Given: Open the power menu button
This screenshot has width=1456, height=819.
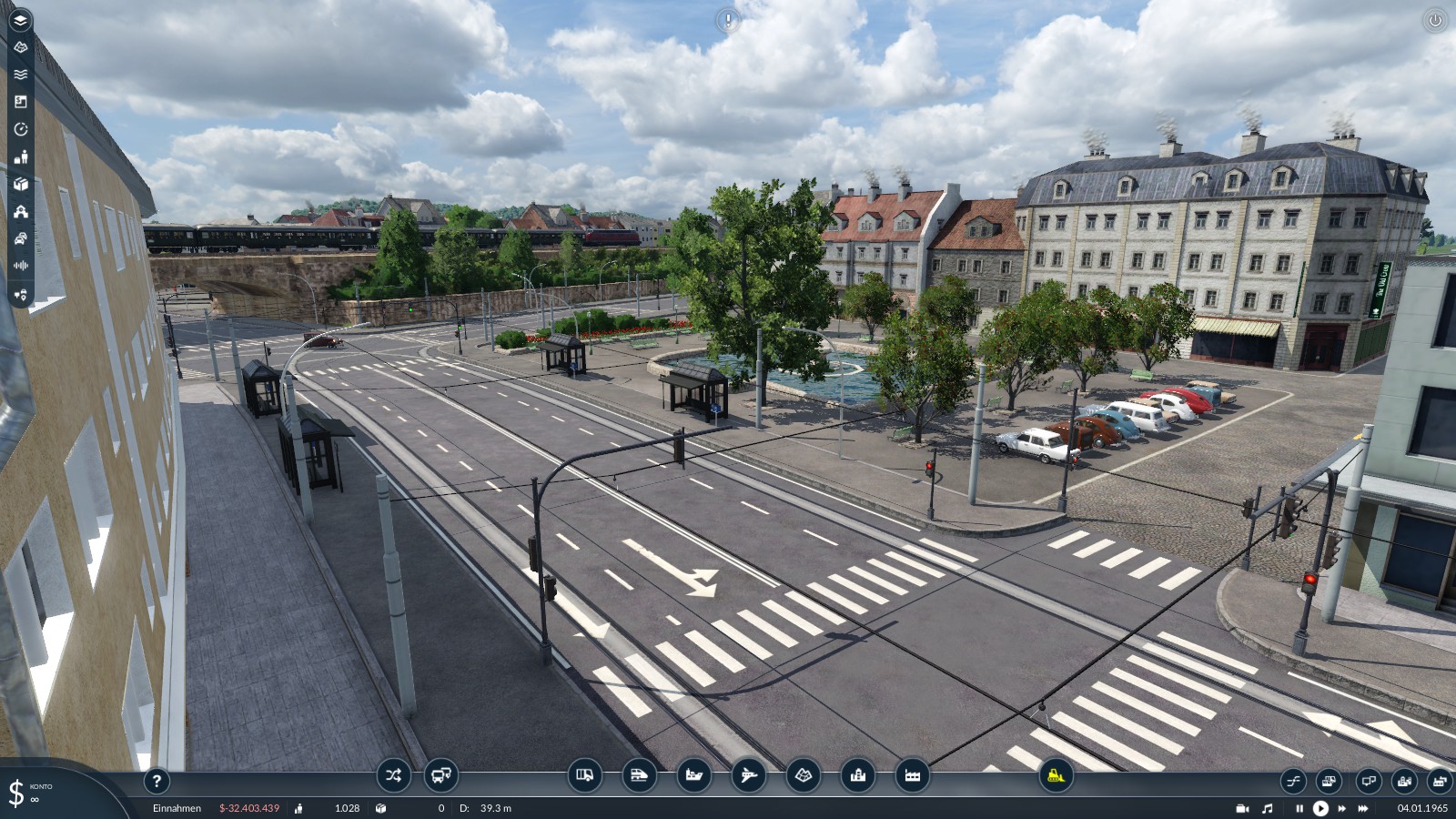Looking at the screenshot, I should click(x=1435, y=20).
